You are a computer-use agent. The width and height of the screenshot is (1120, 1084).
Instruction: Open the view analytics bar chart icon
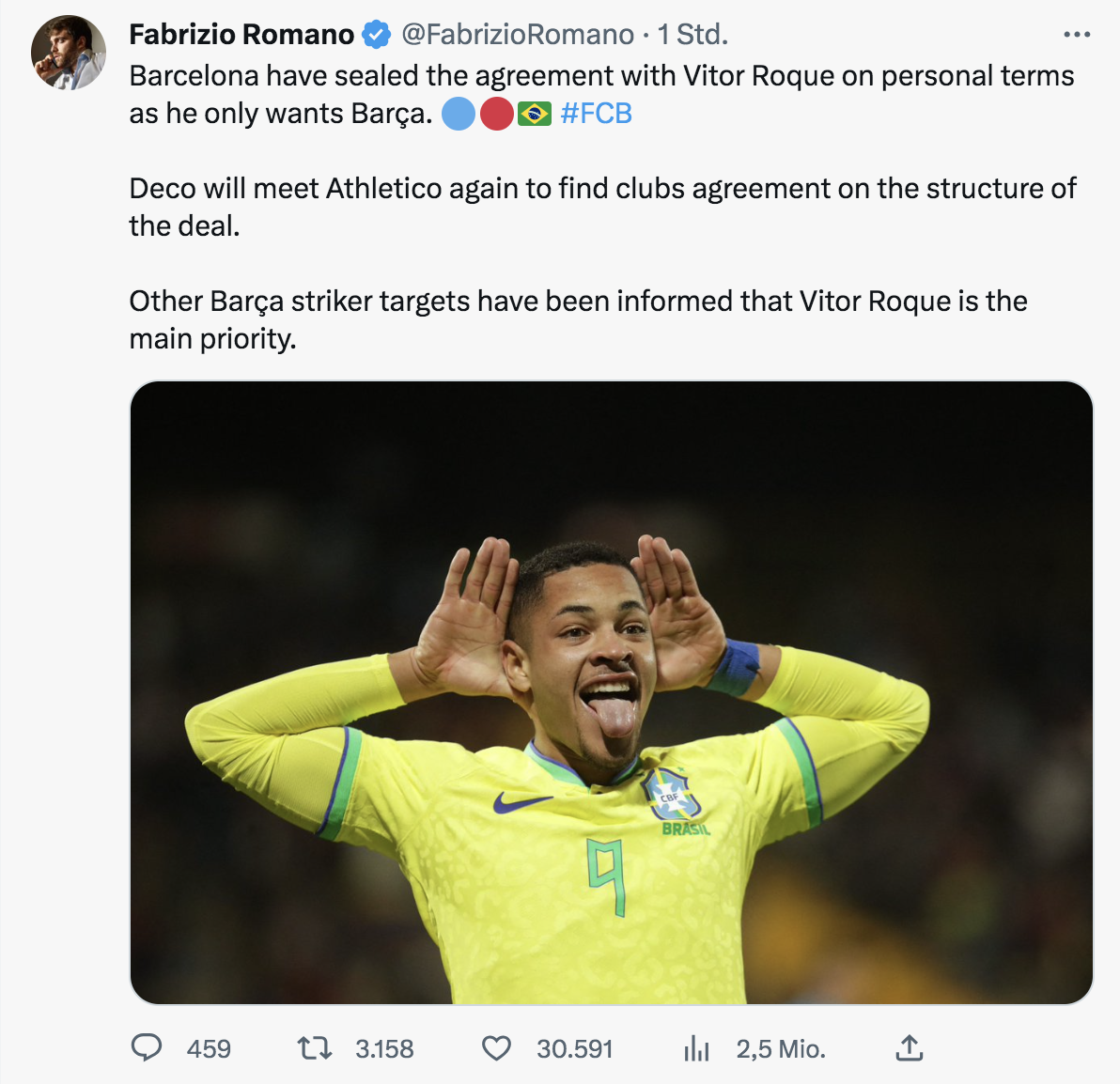[696, 1047]
